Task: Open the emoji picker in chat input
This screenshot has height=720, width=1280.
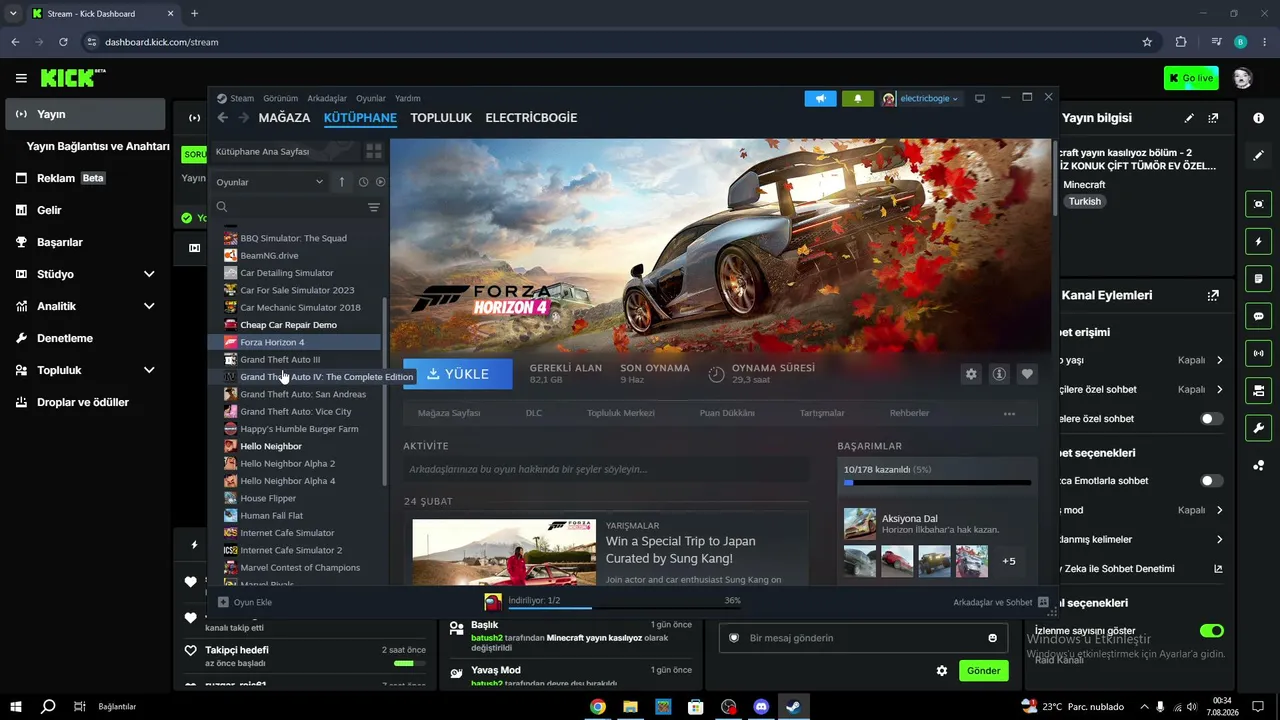Action: coord(992,638)
